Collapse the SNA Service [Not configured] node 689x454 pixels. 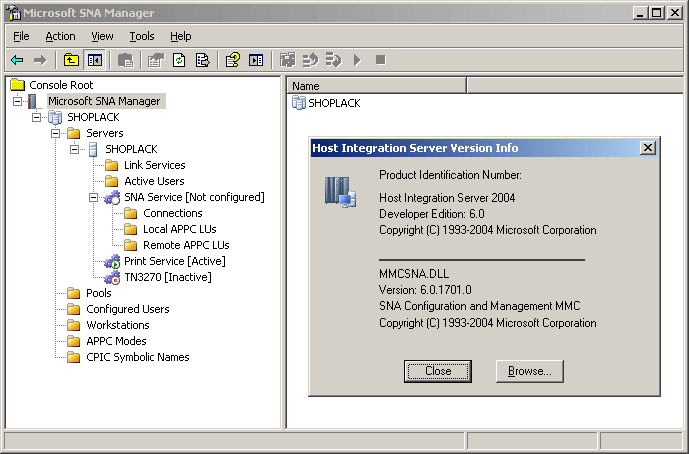click(93, 197)
